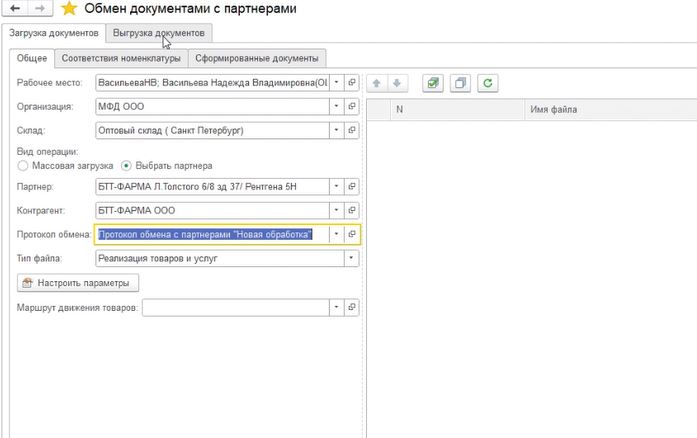The height and width of the screenshot is (438, 697).
Task: Open the Организация record with its open icon
Action: [x=352, y=106]
